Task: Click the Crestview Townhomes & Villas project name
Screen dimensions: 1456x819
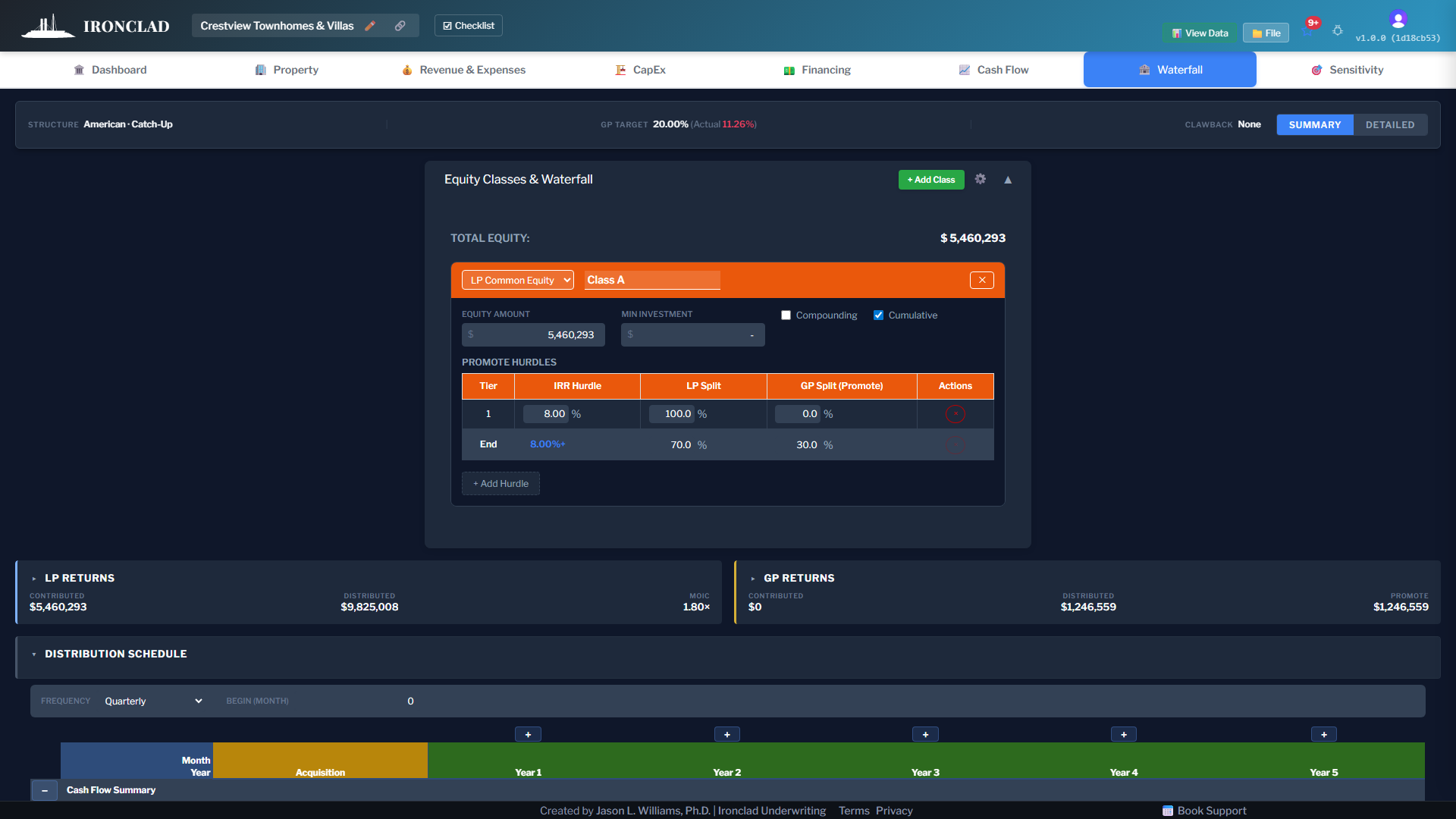Action: click(x=277, y=26)
